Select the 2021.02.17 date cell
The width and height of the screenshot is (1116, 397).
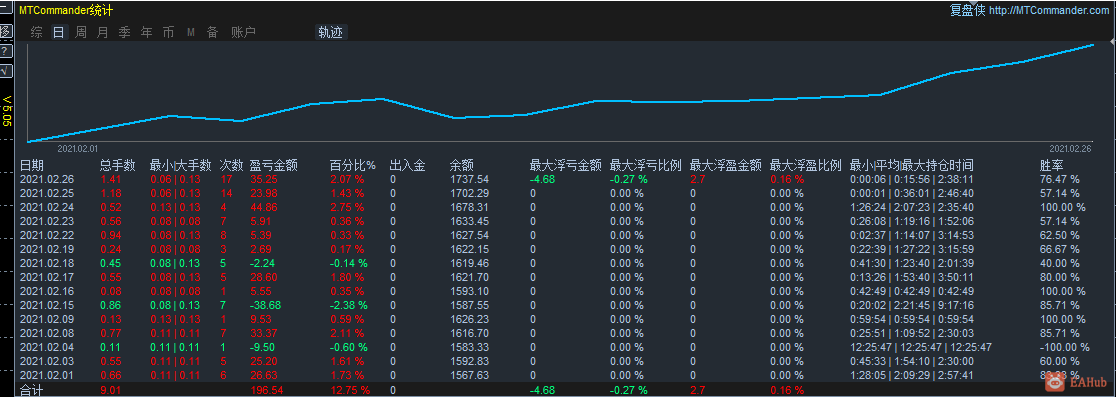(46, 277)
